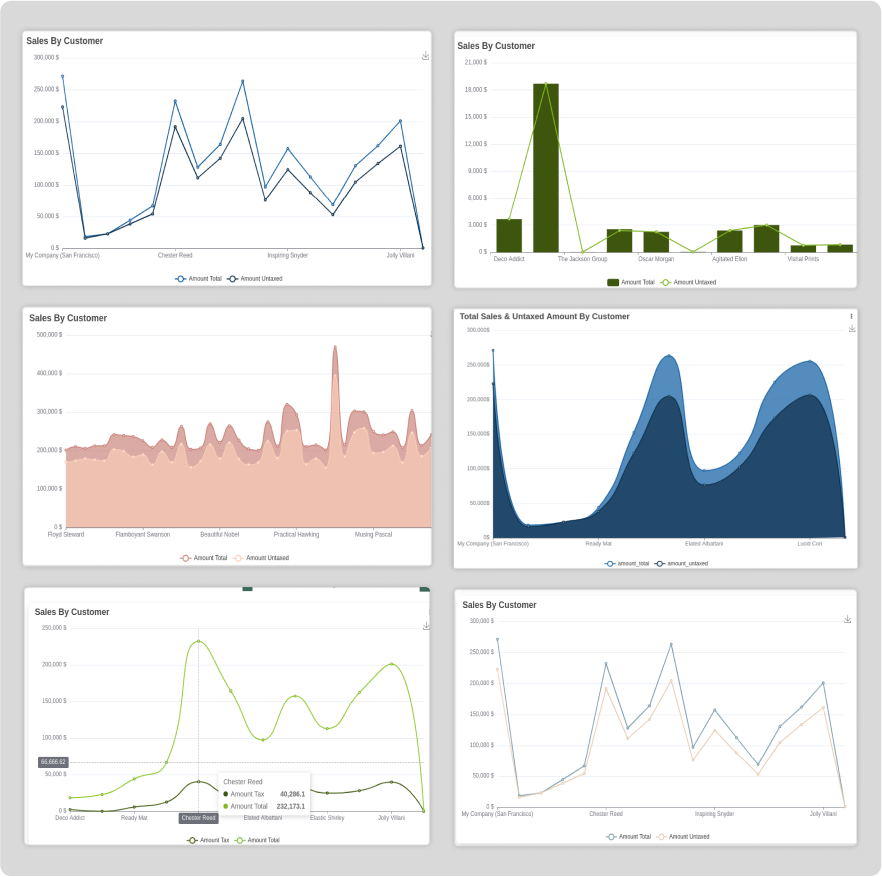The image size is (882, 877).
Task: Toggle Amount Total legend in pink area chart
Action: 204,558
